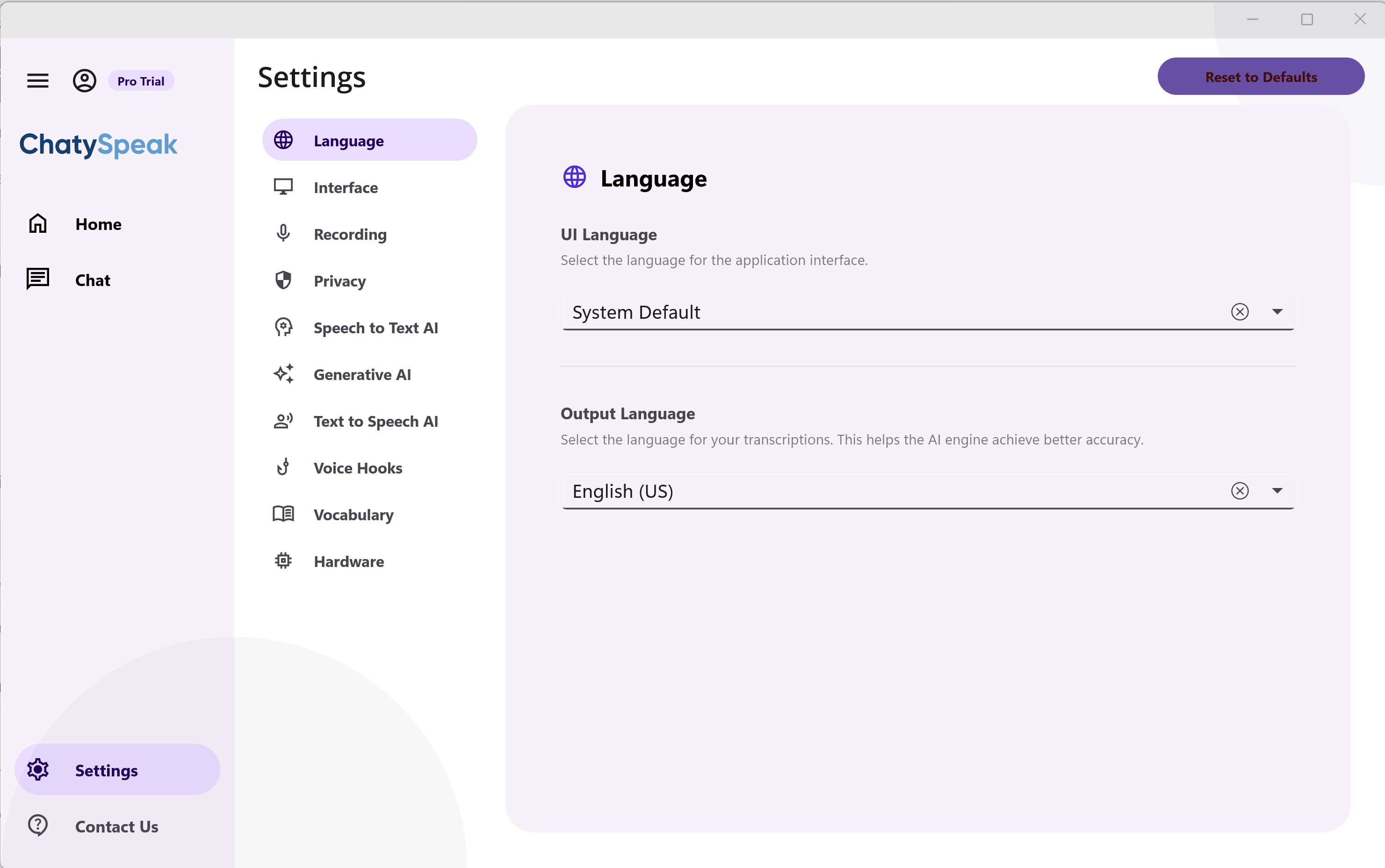Click the sparkles icon for Generative AI
Screen dimensions: 1385x868
coord(283,374)
